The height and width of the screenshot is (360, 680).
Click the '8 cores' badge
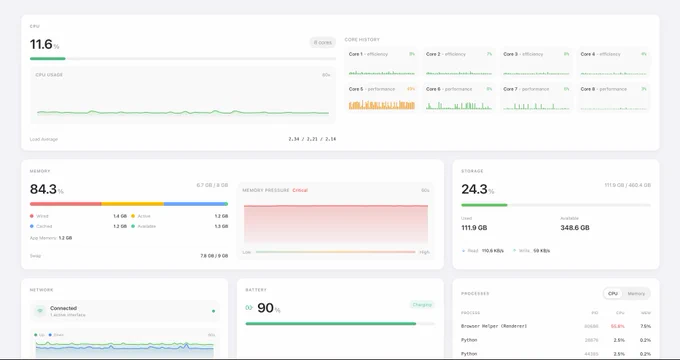click(x=323, y=43)
